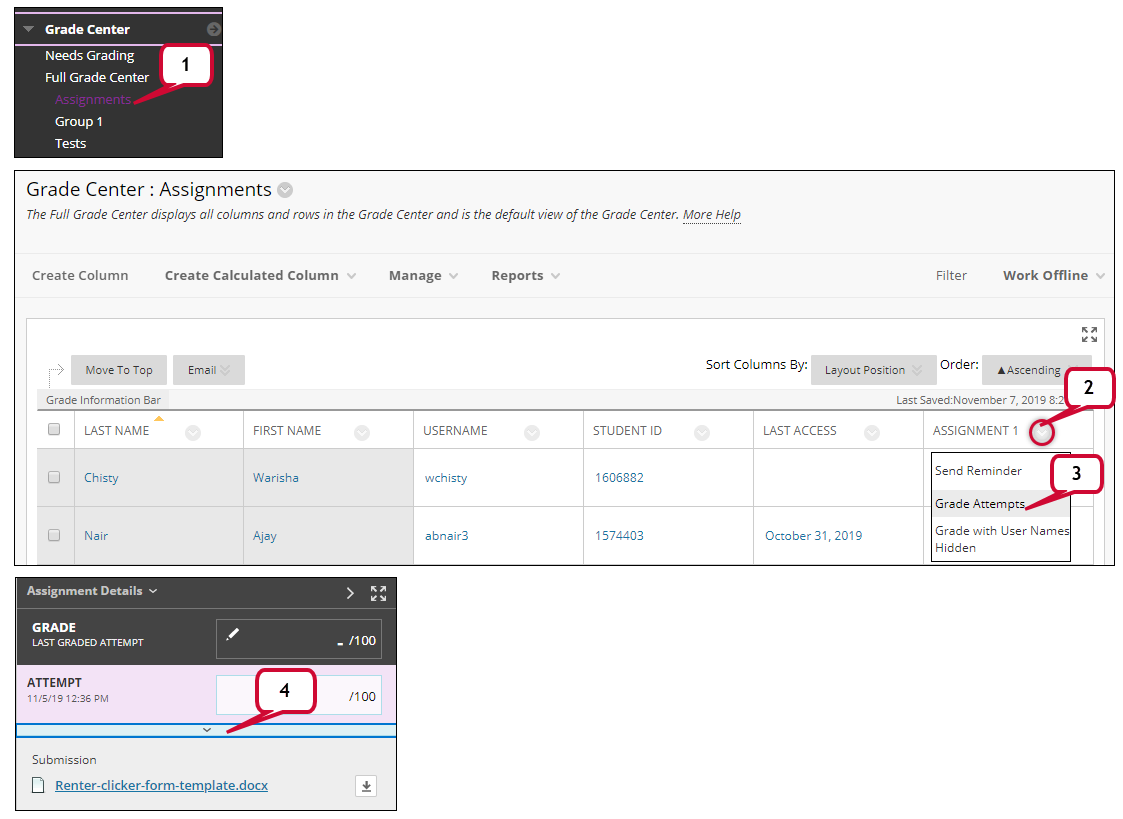Collapse Assignment Details panel right arrow
This screenshot has height=819, width=1123.
pos(350,593)
